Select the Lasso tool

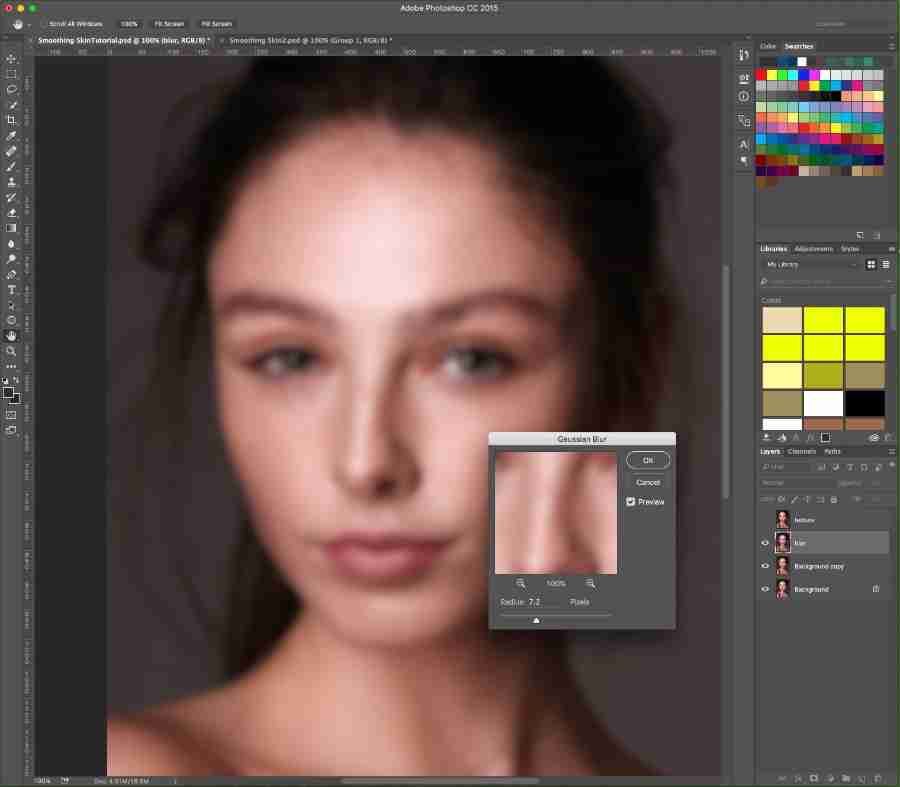tap(11, 90)
